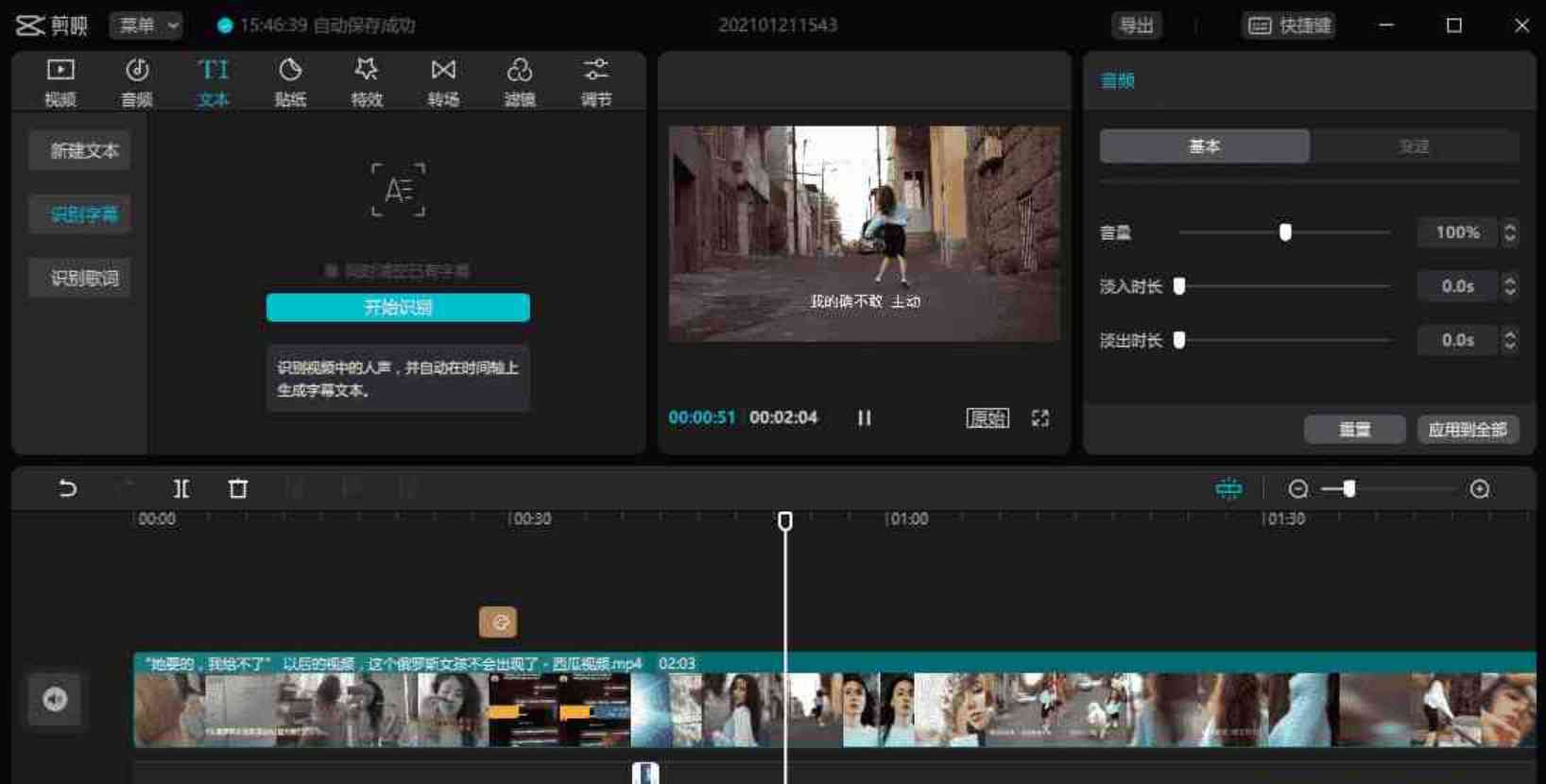Click the 00:30 mark on timeline ruler
This screenshot has height=784, width=1546.
530,519
